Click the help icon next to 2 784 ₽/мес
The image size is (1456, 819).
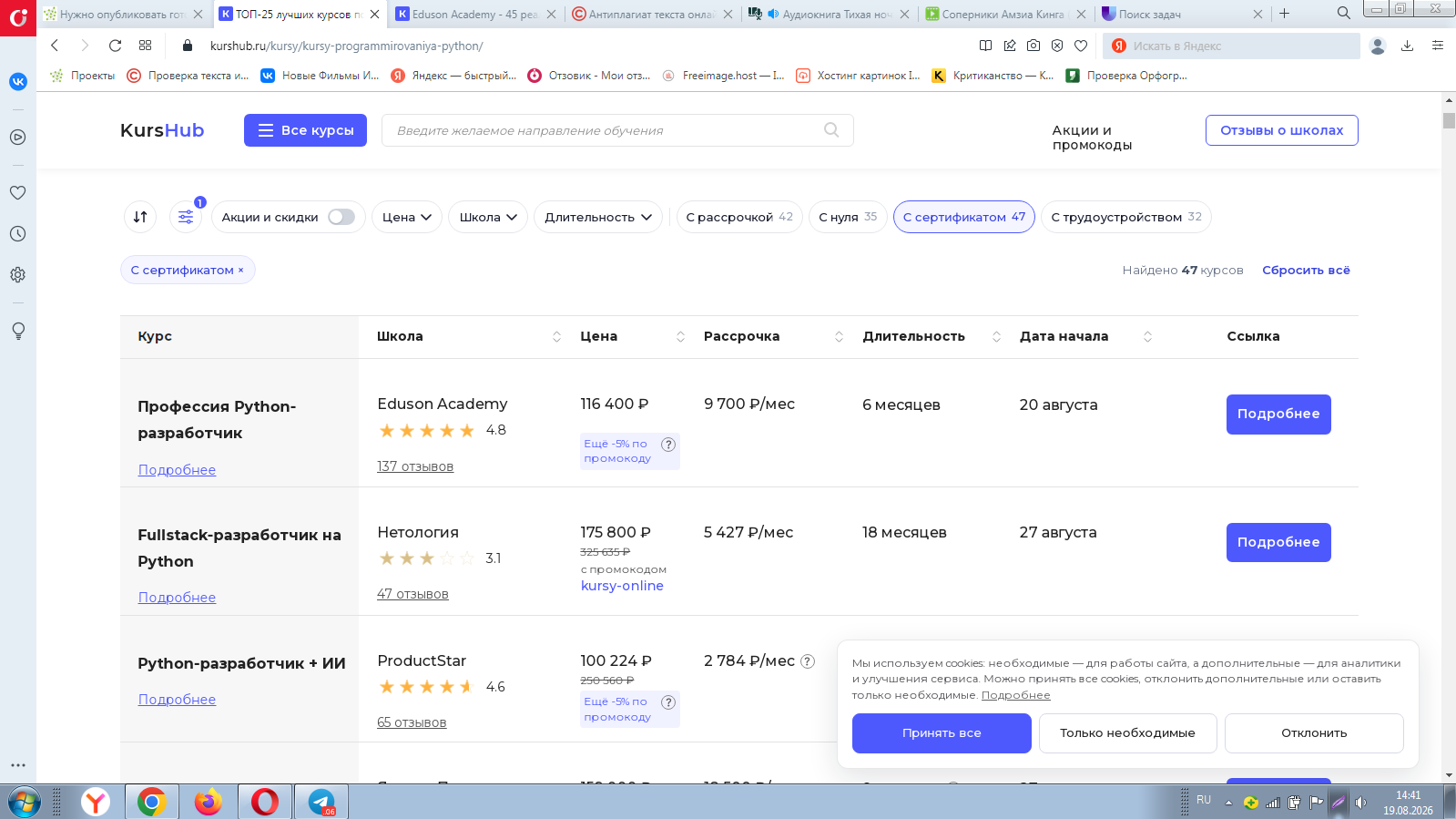[808, 661]
